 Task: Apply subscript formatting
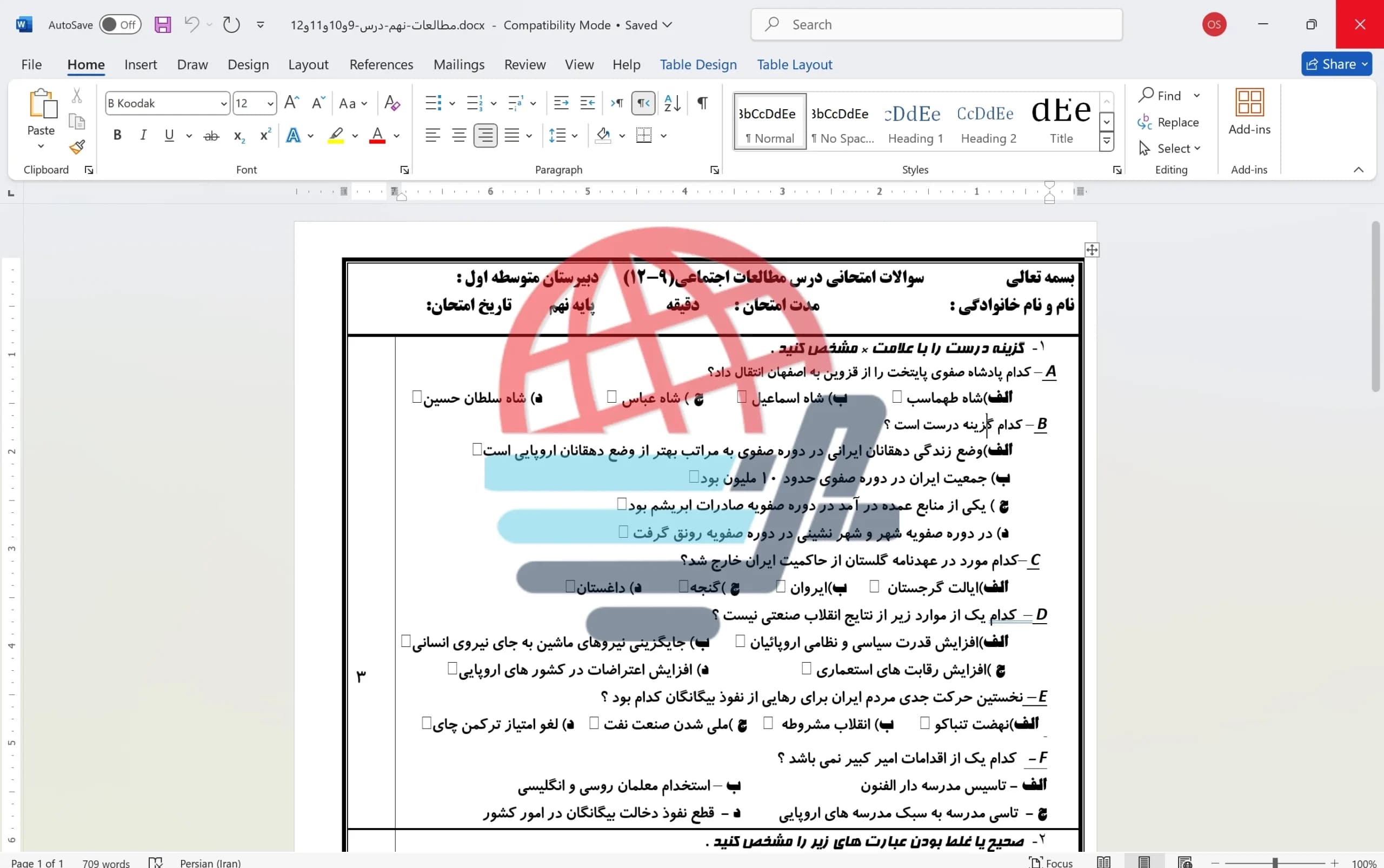(x=239, y=136)
